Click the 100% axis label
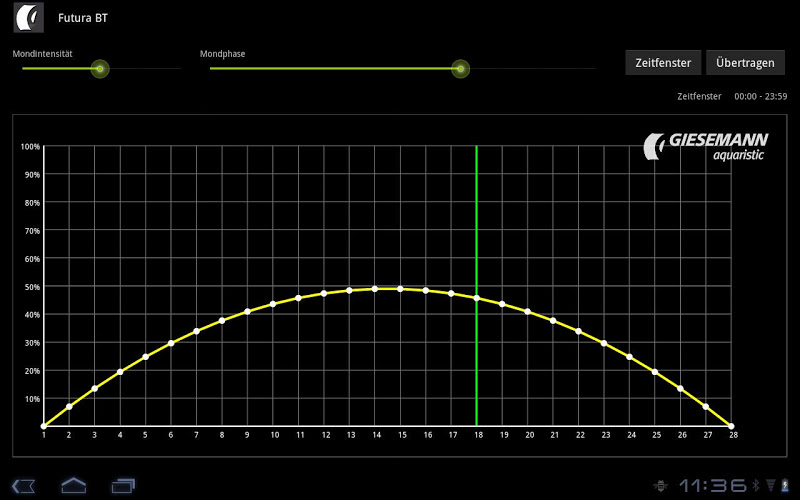 tap(30, 146)
